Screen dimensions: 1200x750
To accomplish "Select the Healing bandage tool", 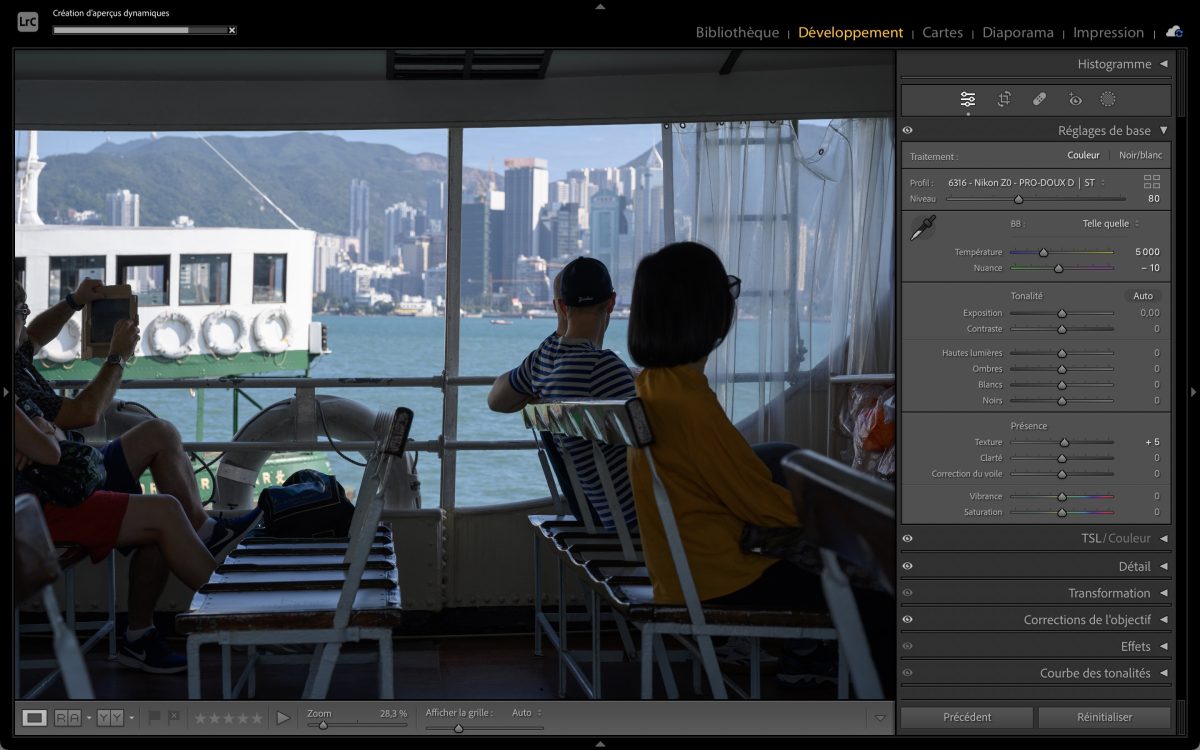I will (1039, 99).
